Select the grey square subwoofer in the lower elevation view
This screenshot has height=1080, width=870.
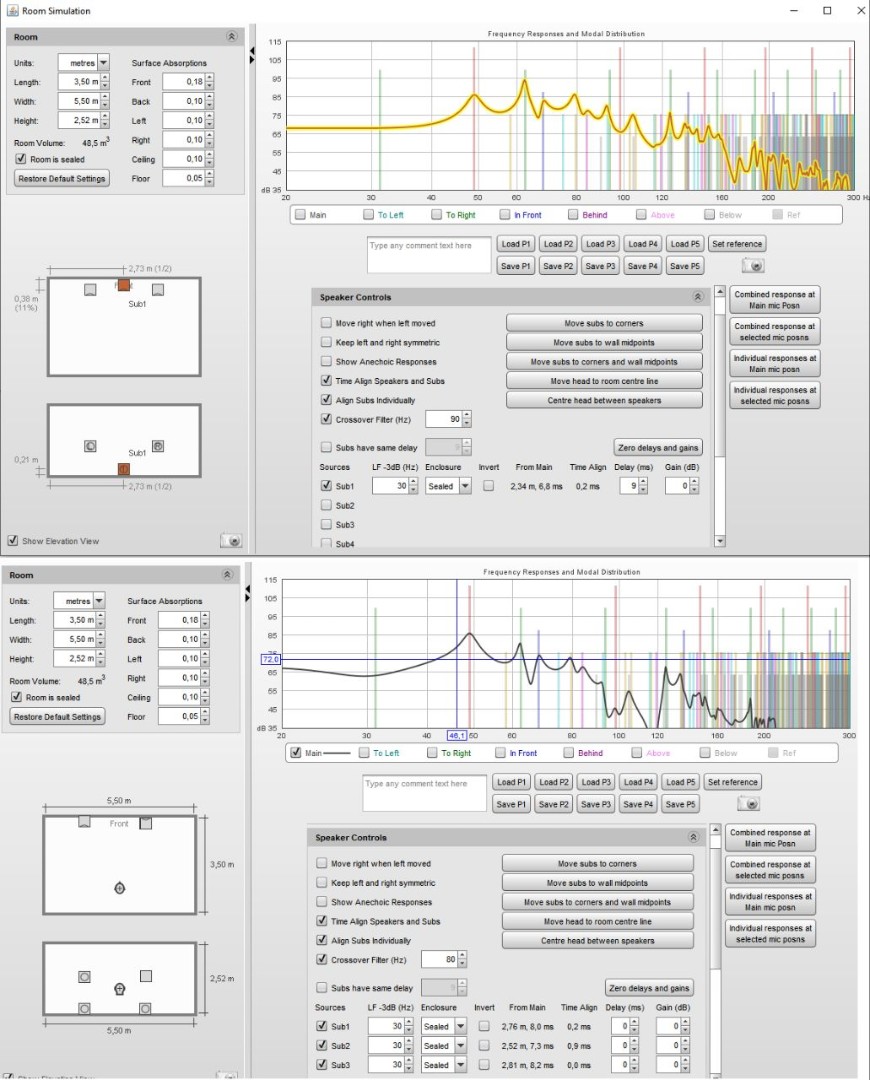146,975
